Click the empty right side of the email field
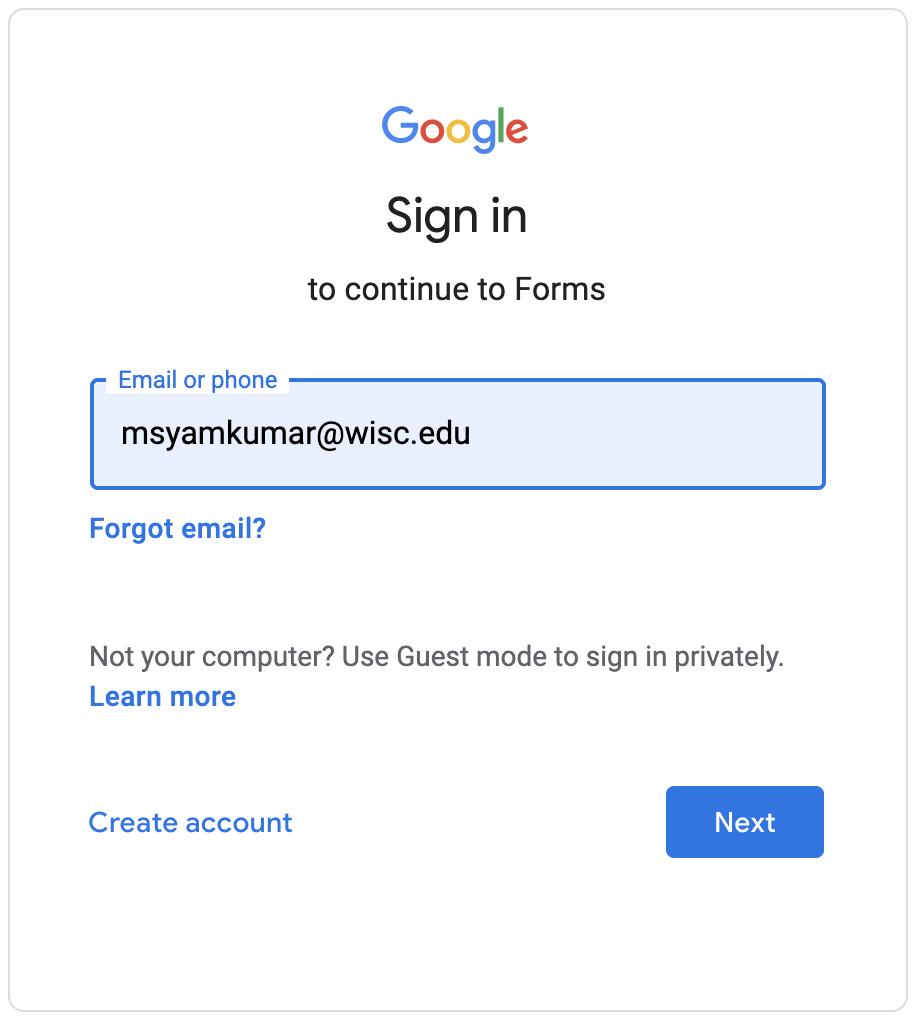Screen dimensions: 916x1020 tap(680, 434)
